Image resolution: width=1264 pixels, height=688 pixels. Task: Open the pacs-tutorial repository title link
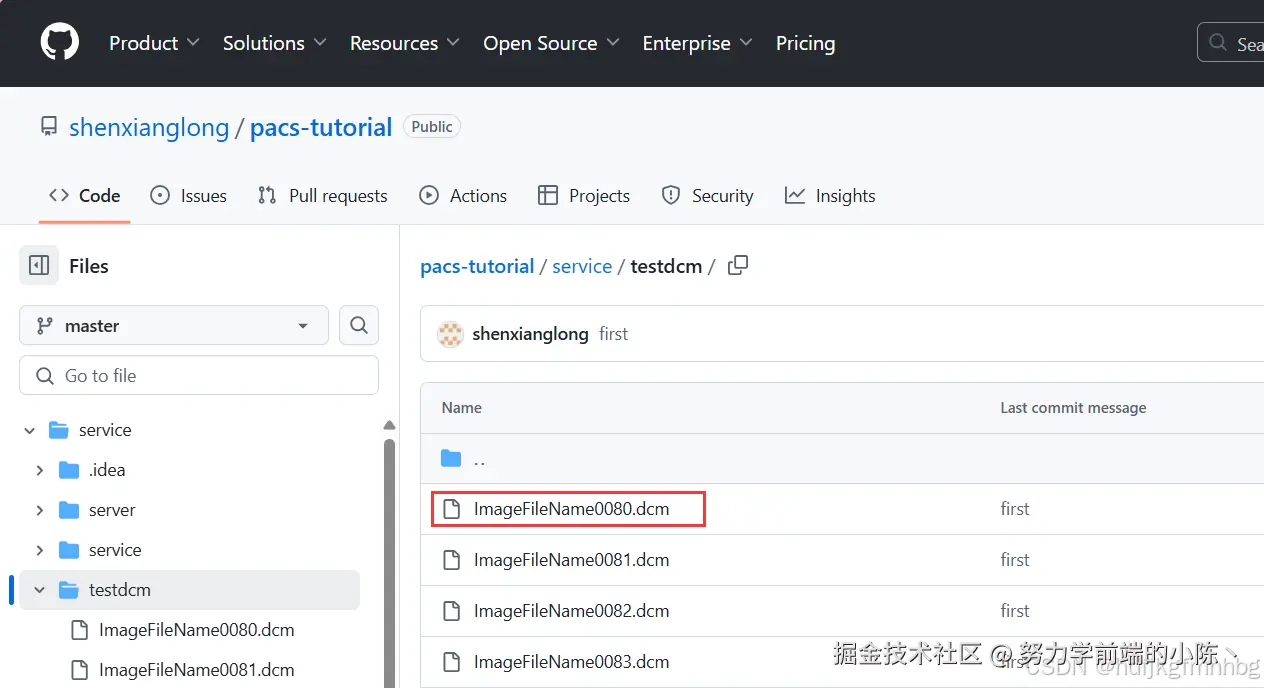tap(321, 127)
